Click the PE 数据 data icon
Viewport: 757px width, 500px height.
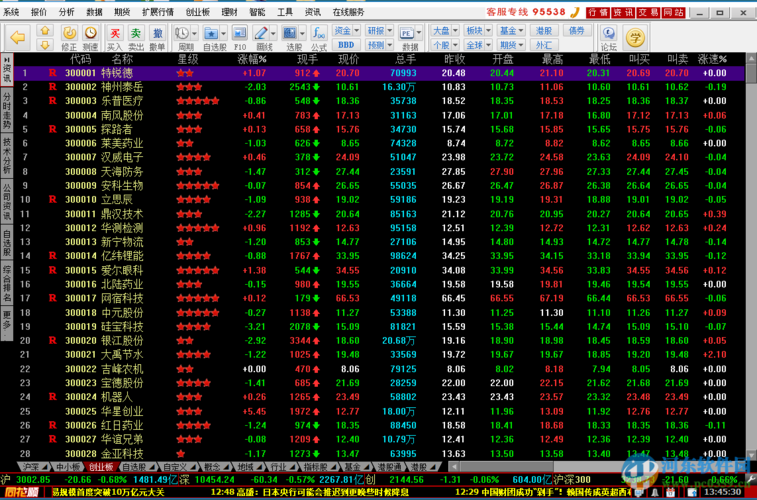coord(407,33)
